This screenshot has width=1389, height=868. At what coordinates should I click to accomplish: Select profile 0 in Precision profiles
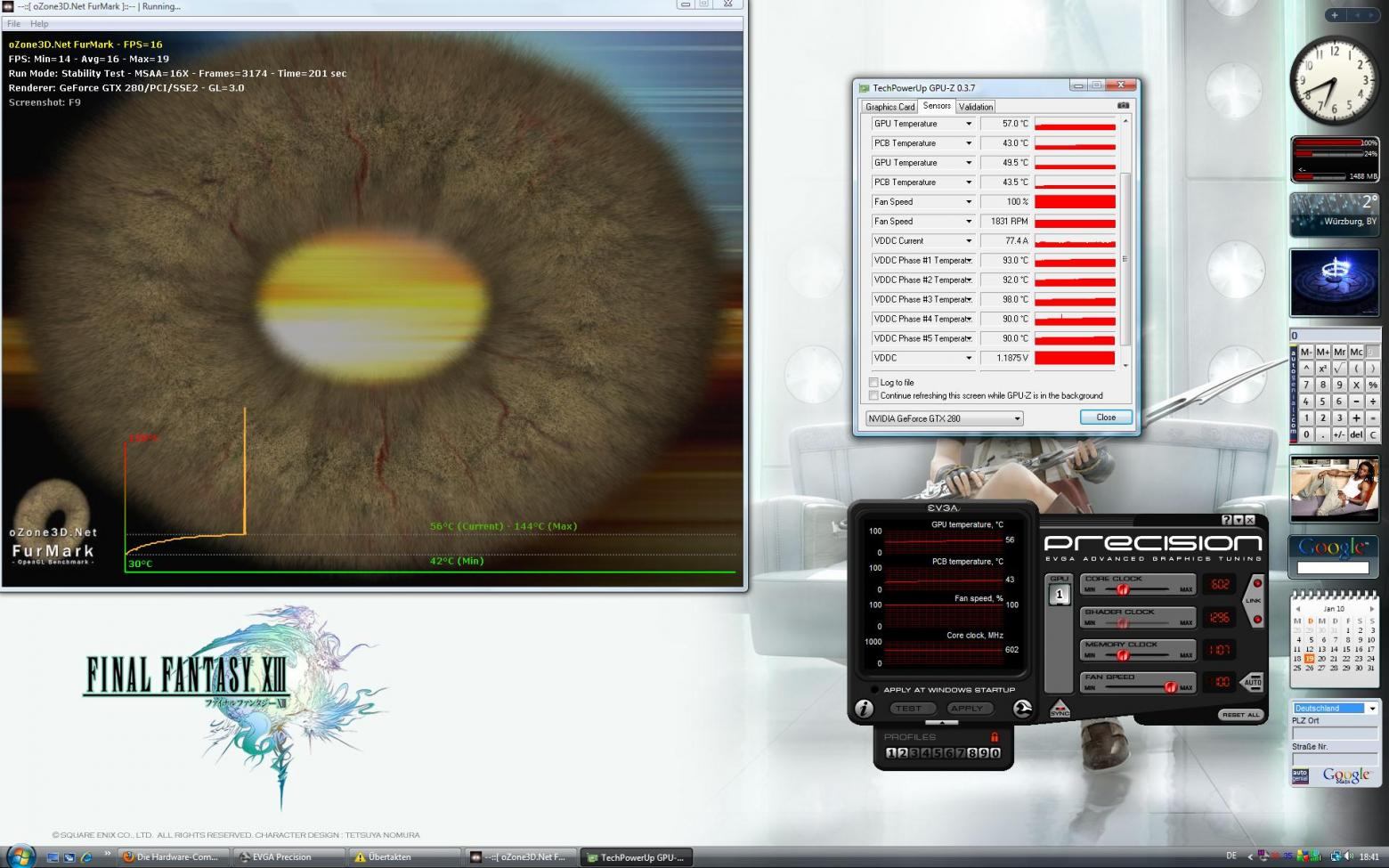(x=995, y=753)
